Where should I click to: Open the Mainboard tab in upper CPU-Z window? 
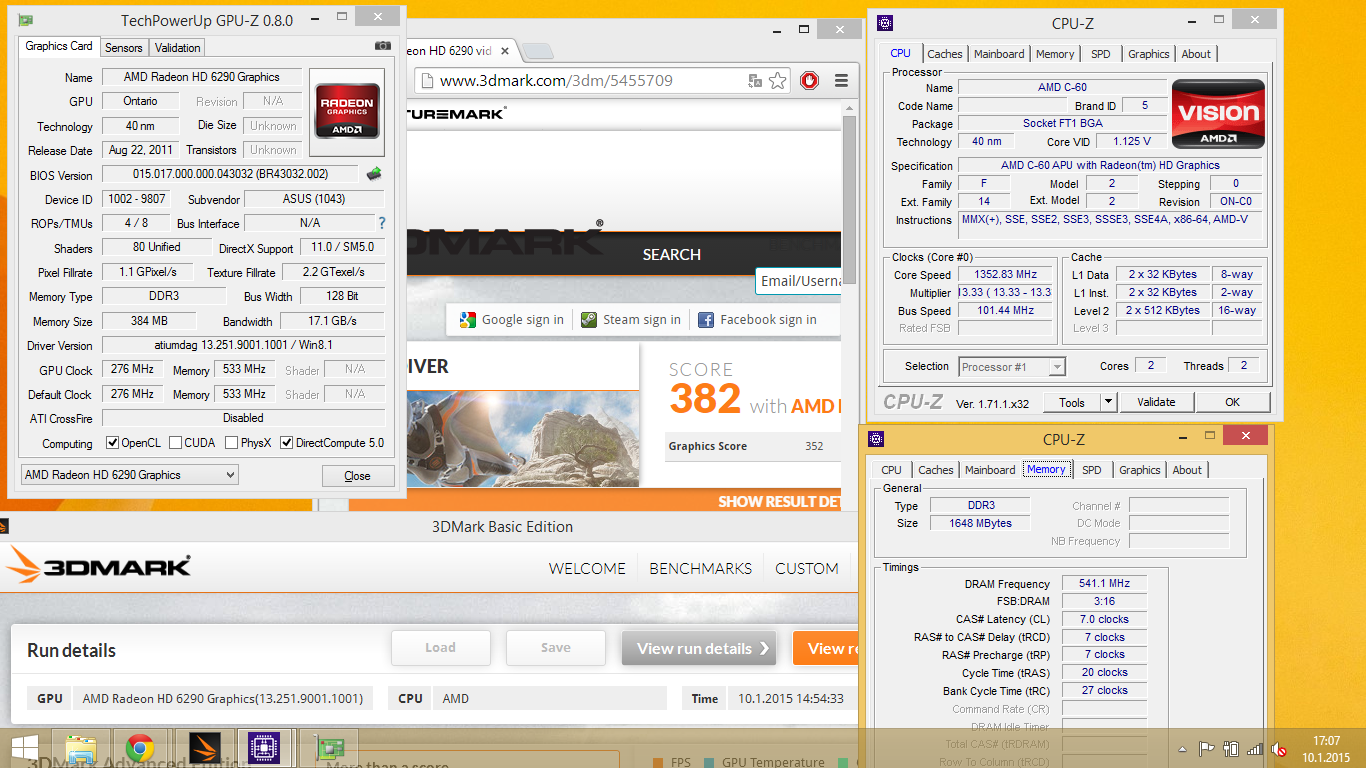click(999, 54)
